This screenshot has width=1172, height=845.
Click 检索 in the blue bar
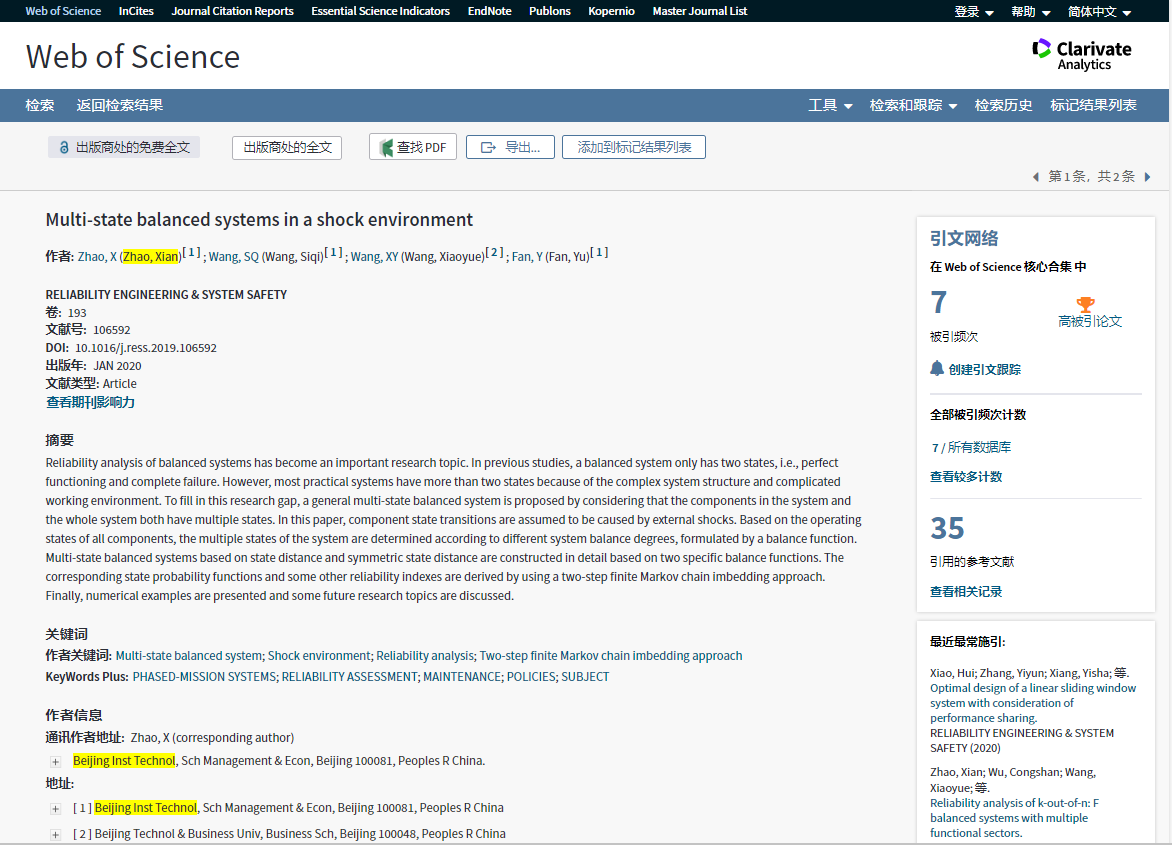(40, 105)
